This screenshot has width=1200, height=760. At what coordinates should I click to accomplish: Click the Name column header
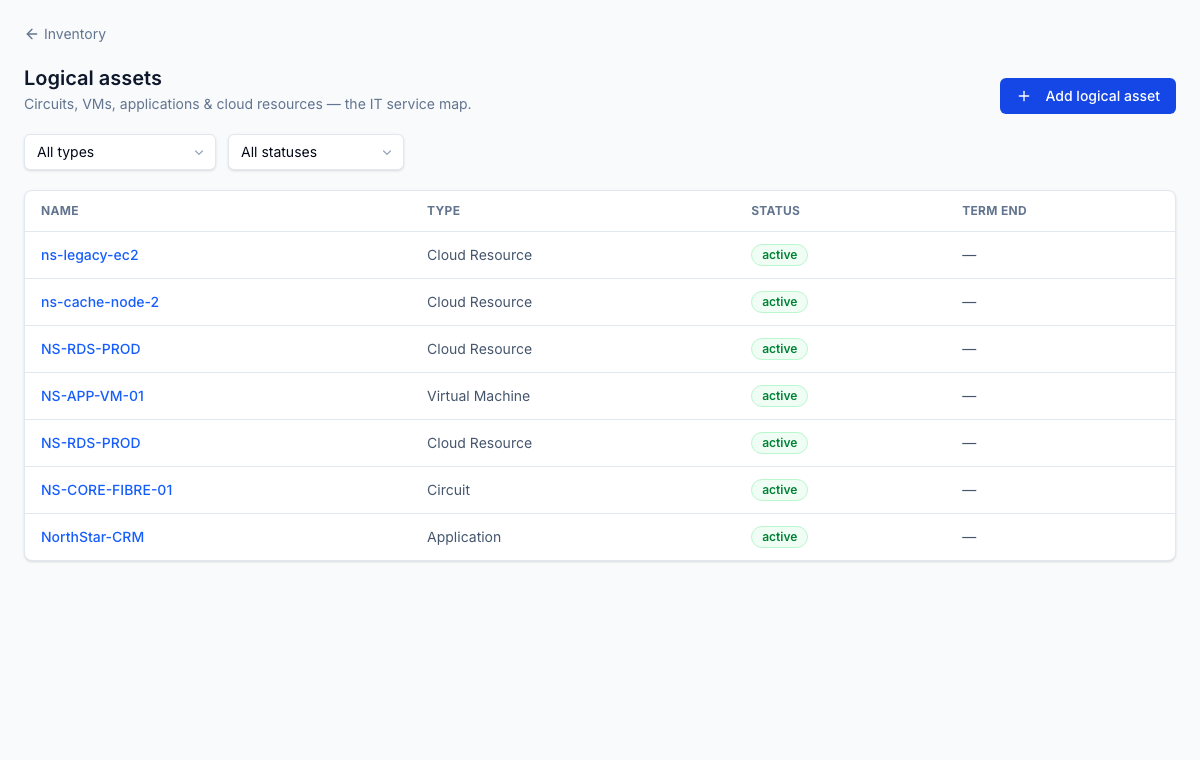pos(60,211)
